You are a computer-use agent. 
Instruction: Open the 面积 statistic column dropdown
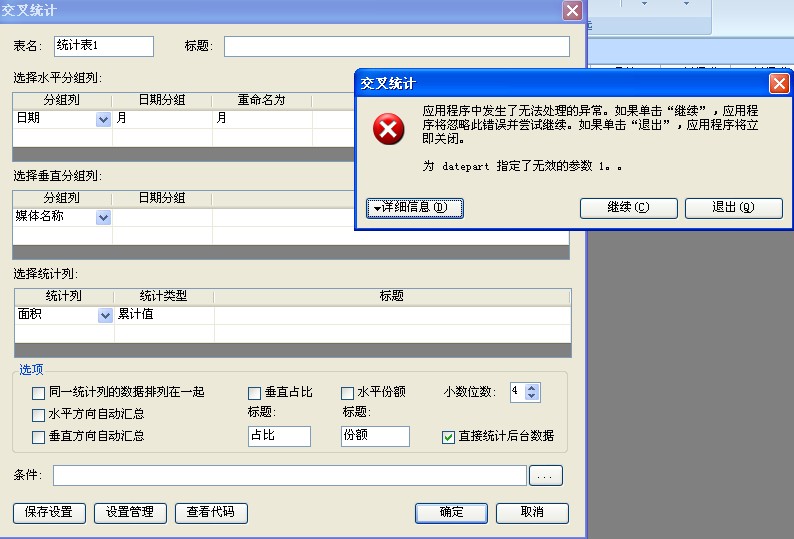[105, 316]
